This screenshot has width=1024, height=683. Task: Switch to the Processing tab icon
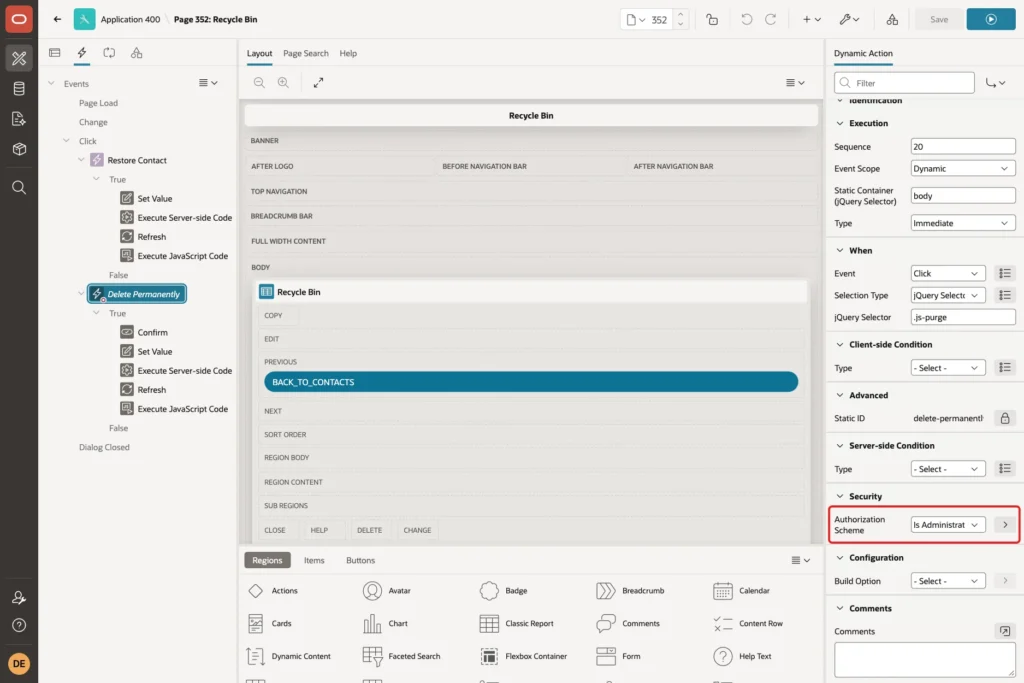click(109, 53)
